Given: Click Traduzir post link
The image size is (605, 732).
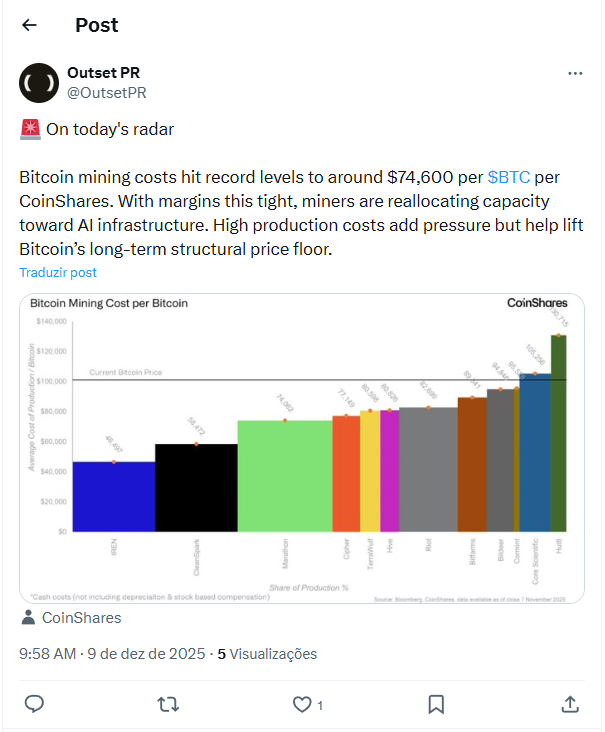Looking at the screenshot, I should [x=58, y=272].
